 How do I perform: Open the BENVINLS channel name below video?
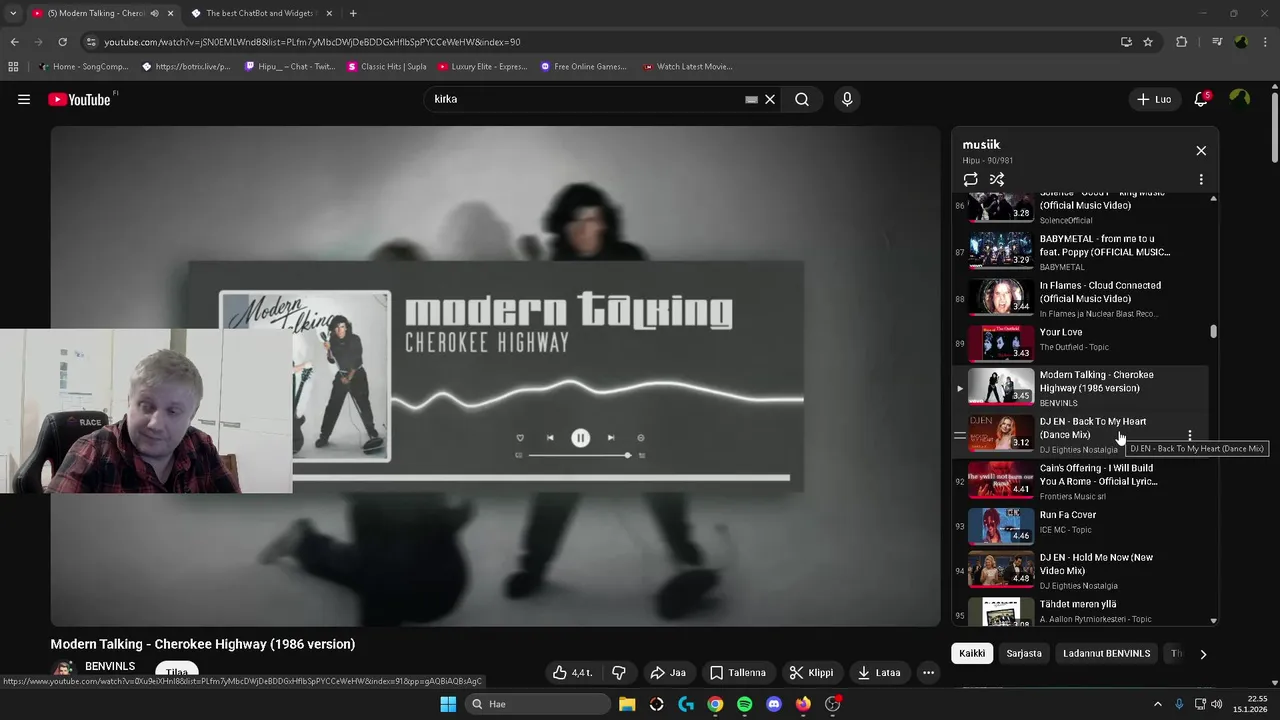[110, 666]
